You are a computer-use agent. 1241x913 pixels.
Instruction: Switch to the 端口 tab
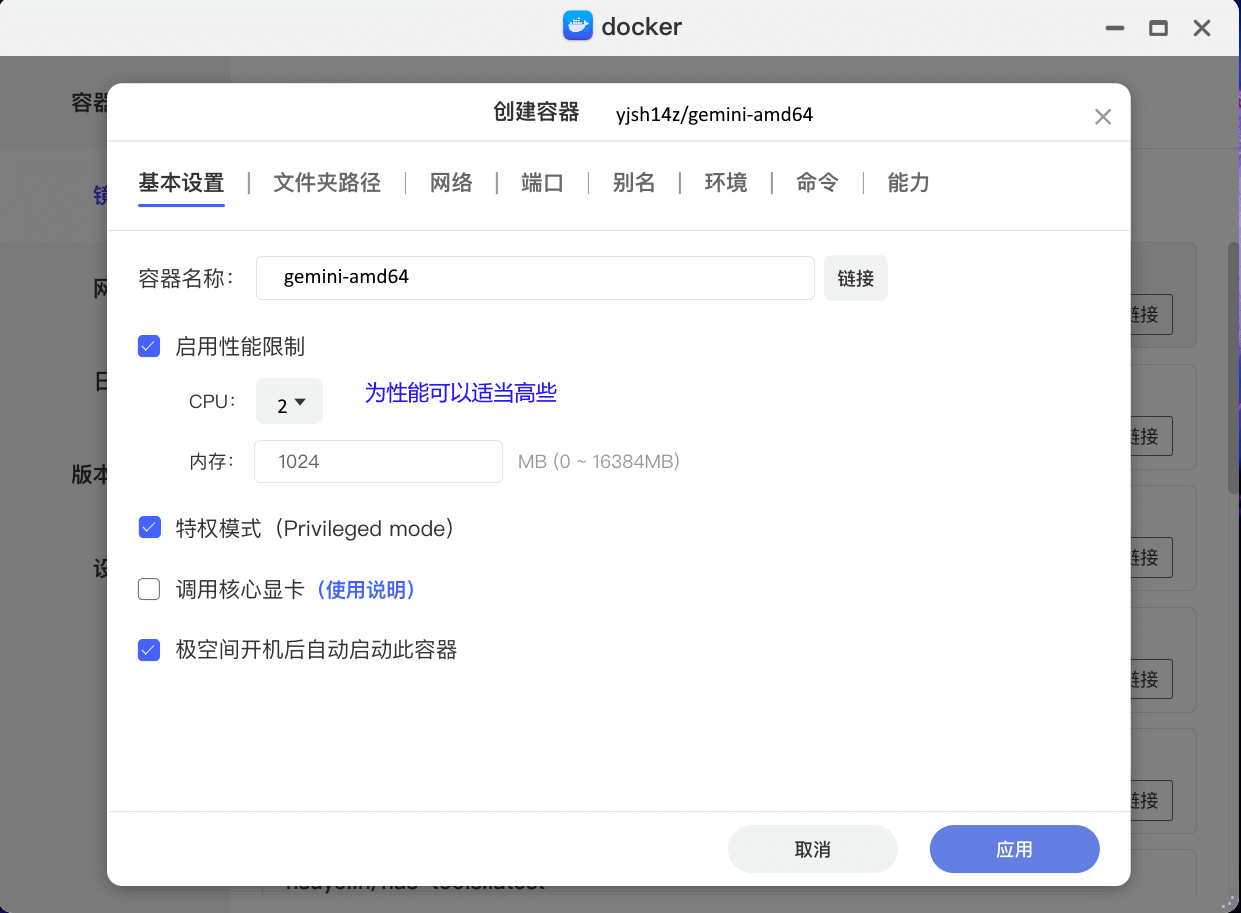pos(543,183)
